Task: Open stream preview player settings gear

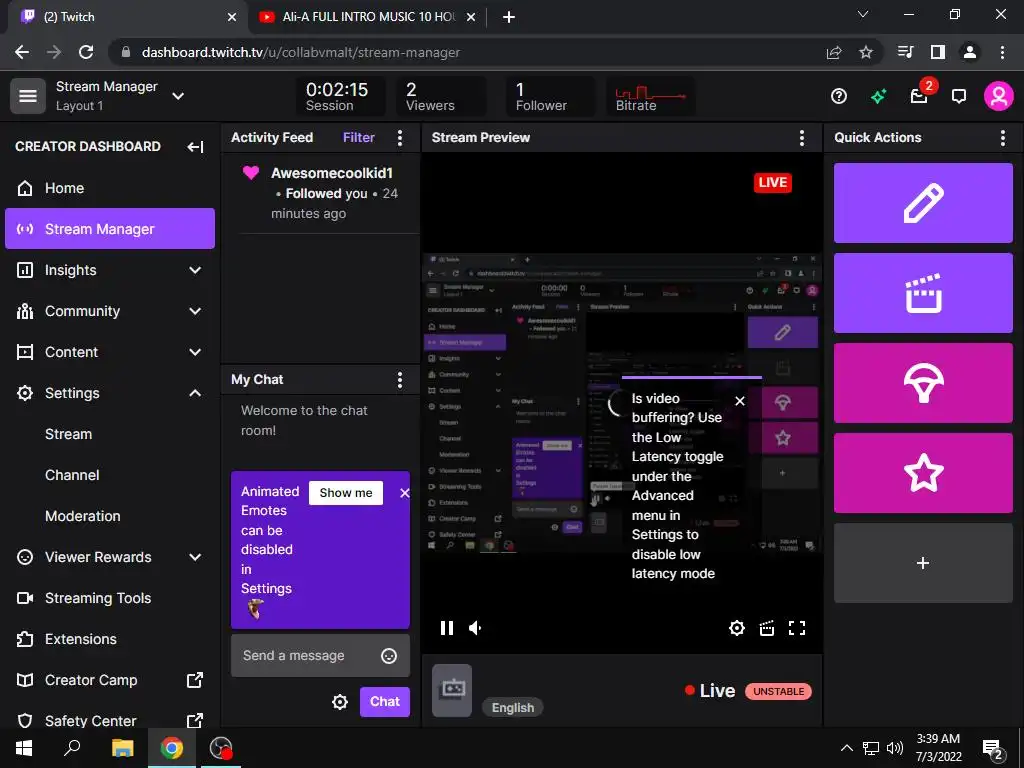Action: (x=737, y=628)
